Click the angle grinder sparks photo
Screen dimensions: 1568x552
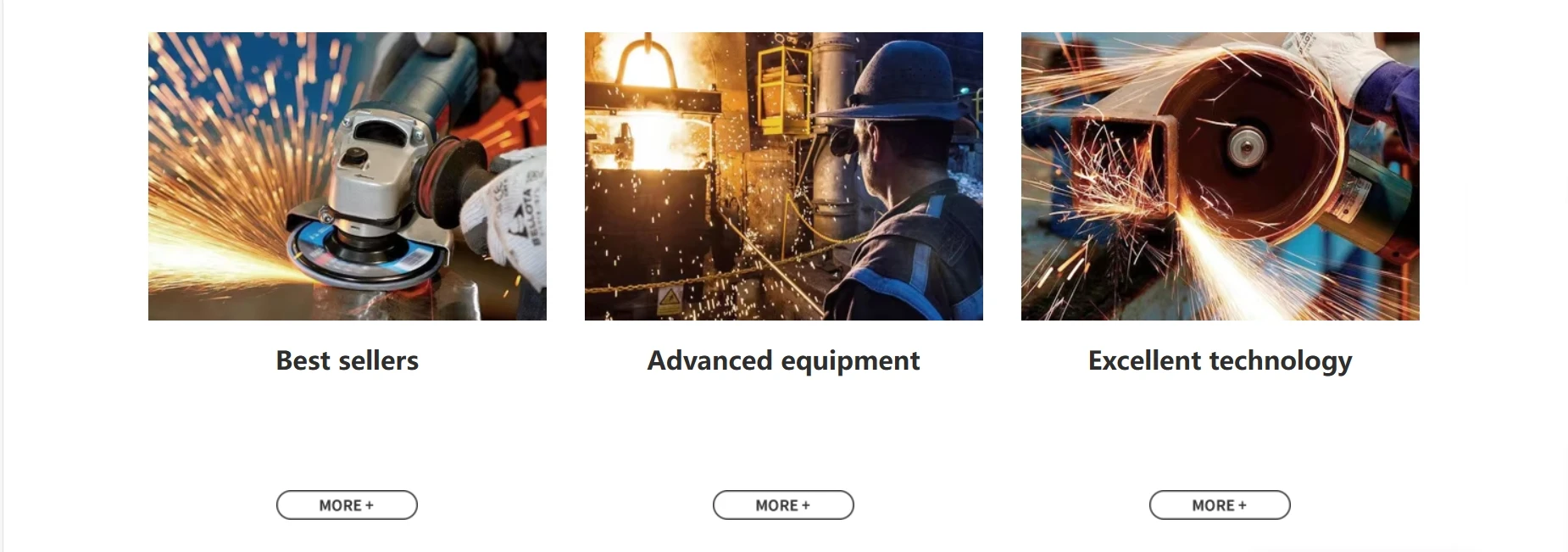pyautogui.click(x=348, y=176)
